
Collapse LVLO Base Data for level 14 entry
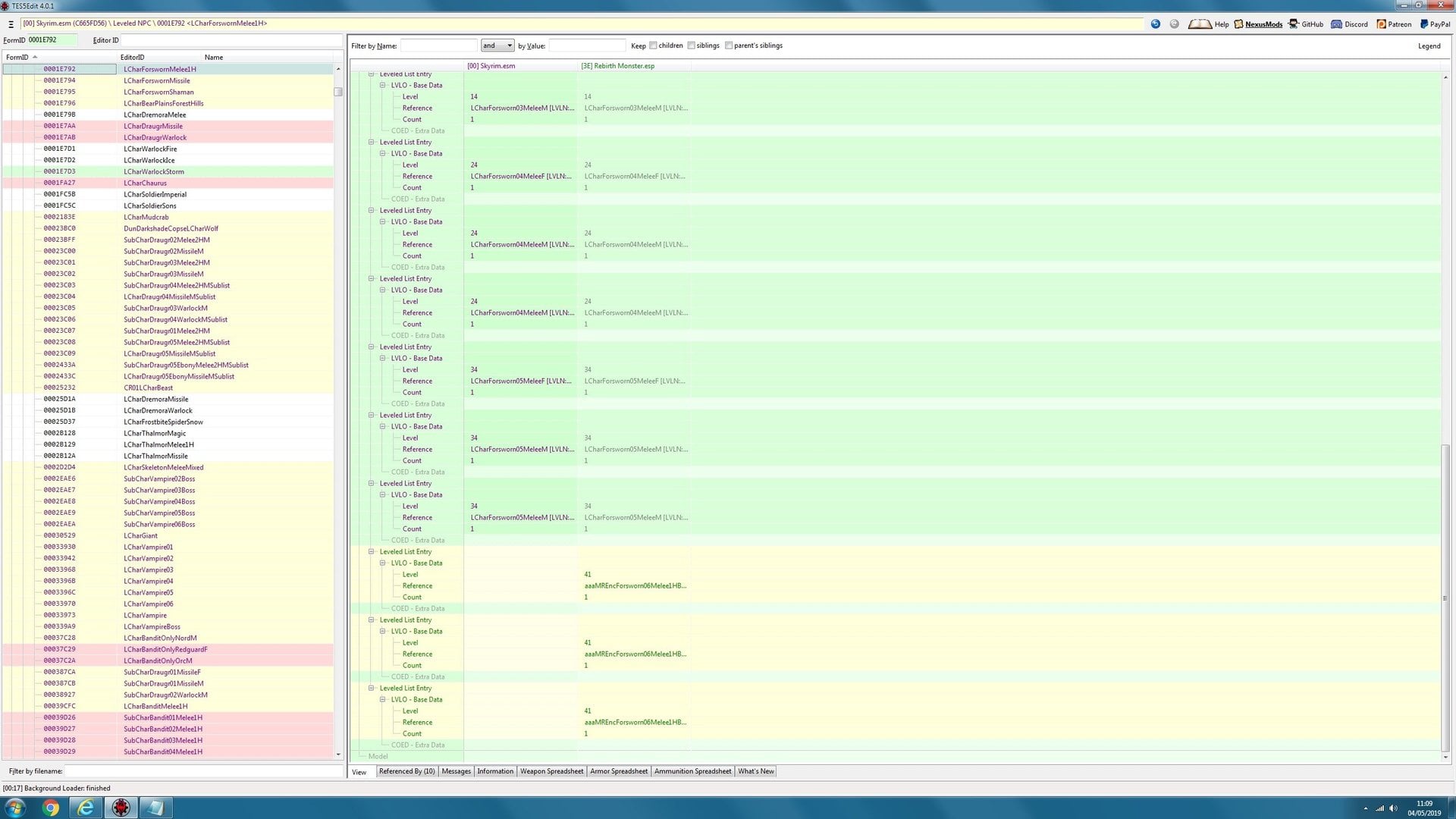[x=383, y=86]
